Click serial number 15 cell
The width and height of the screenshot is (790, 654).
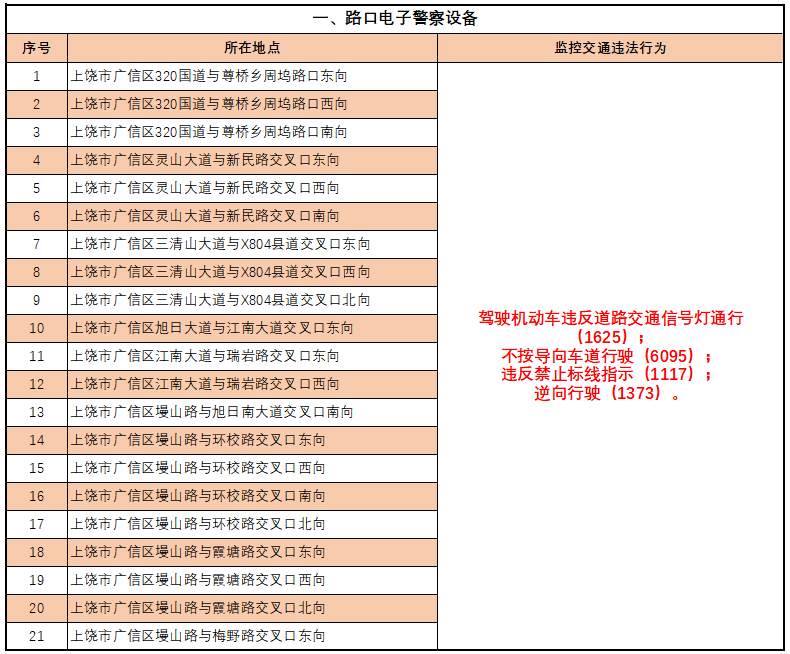36,468
